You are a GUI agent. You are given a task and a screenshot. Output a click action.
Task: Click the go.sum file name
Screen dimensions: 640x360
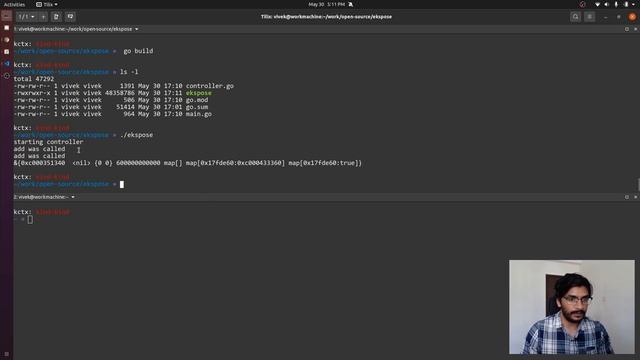coord(197,107)
